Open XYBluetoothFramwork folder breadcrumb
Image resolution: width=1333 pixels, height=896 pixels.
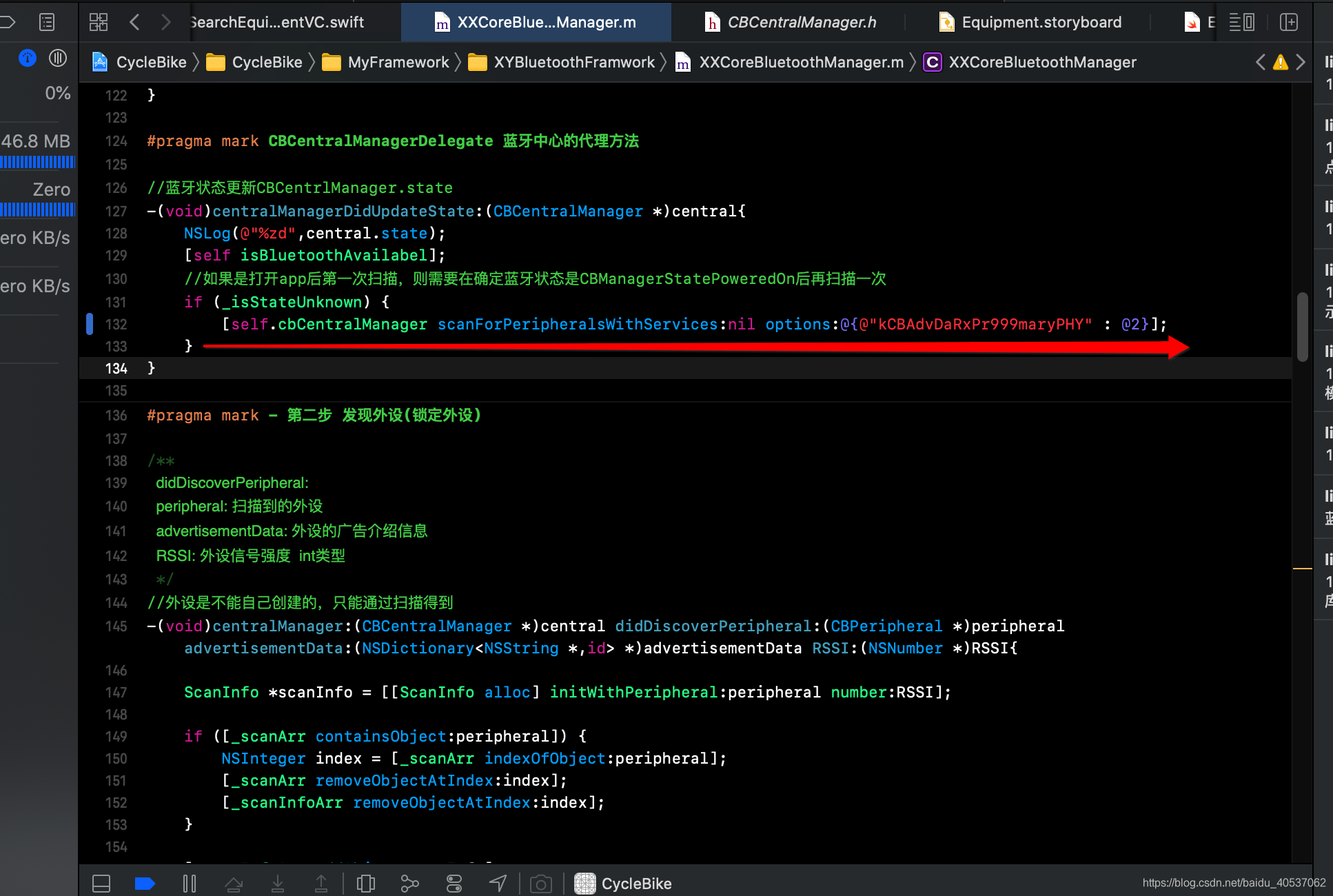point(562,62)
